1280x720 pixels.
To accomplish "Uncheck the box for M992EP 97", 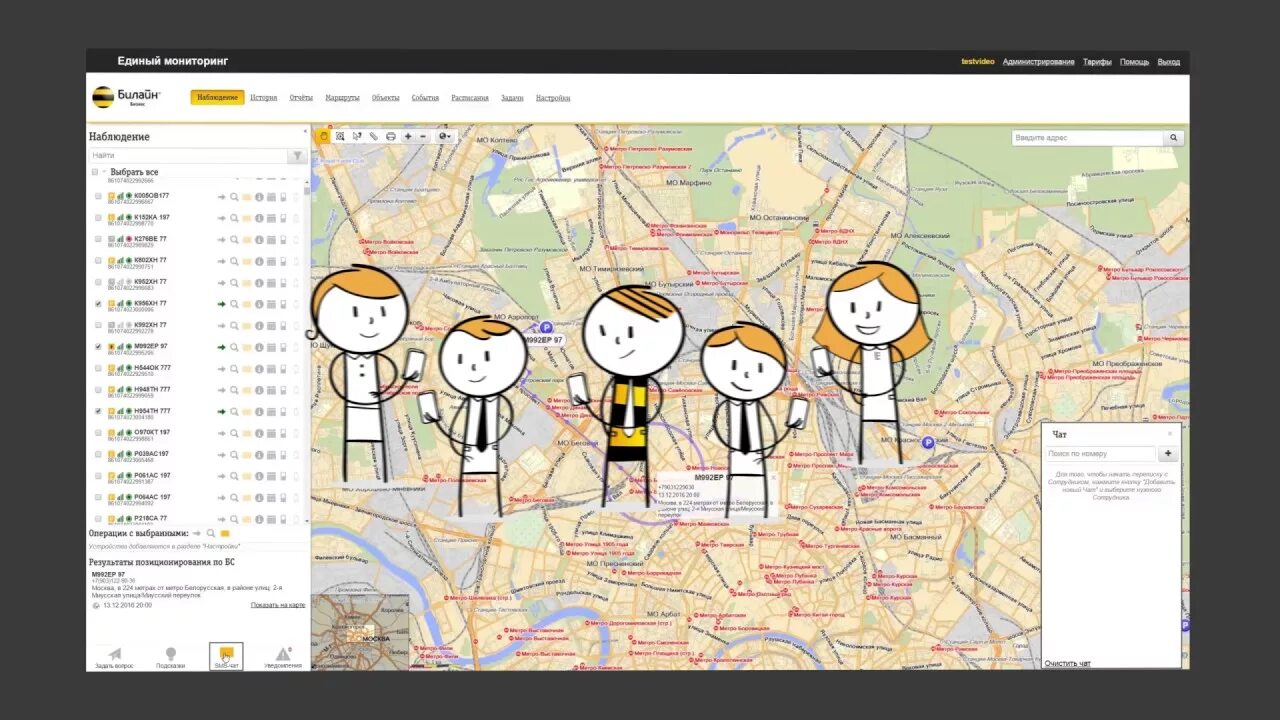I will [x=98, y=347].
